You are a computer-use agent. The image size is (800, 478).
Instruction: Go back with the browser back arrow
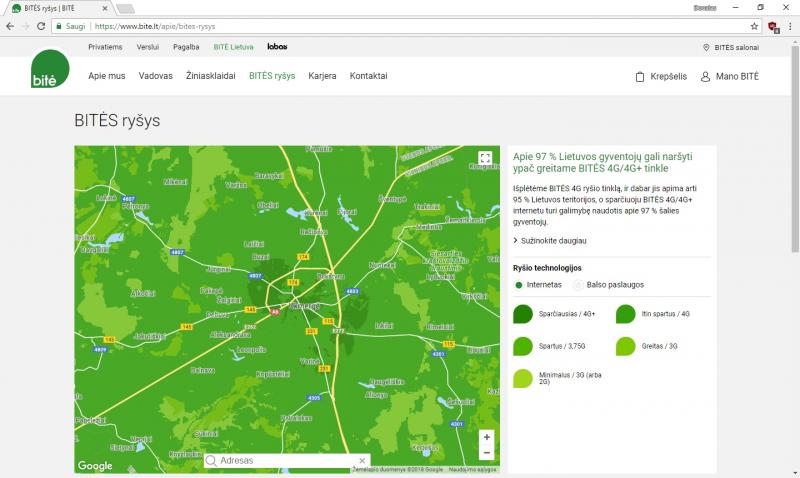(10, 26)
